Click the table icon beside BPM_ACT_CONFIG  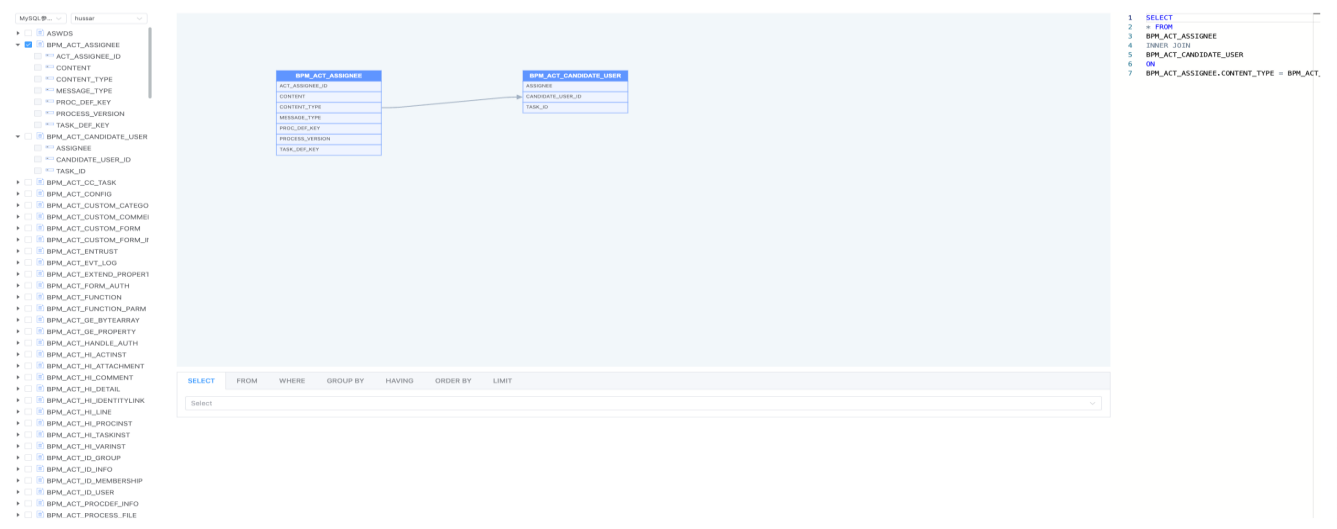[40, 194]
